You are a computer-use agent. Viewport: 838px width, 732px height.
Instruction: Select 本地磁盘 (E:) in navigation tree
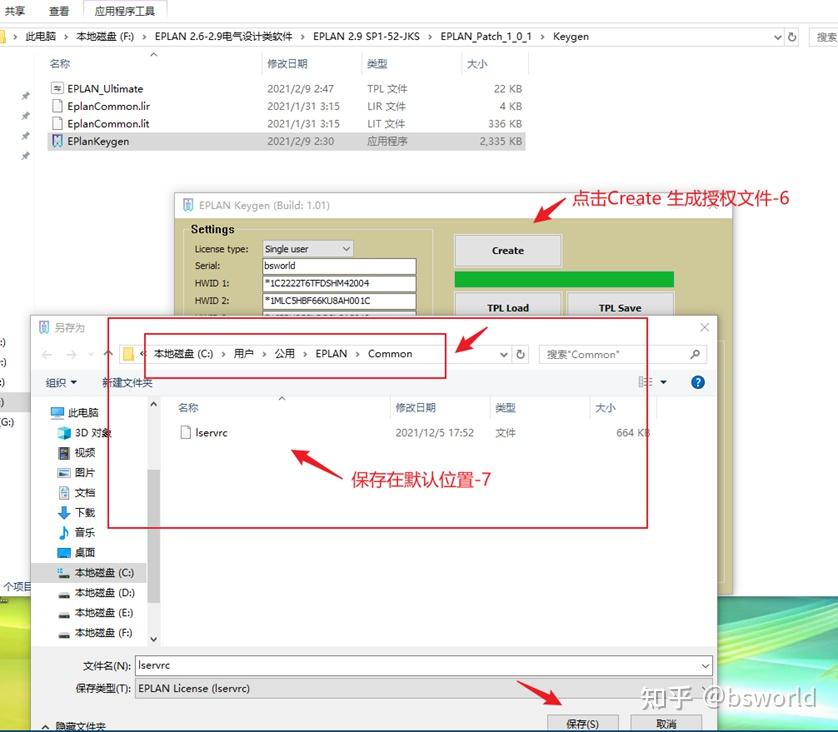coord(96,613)
